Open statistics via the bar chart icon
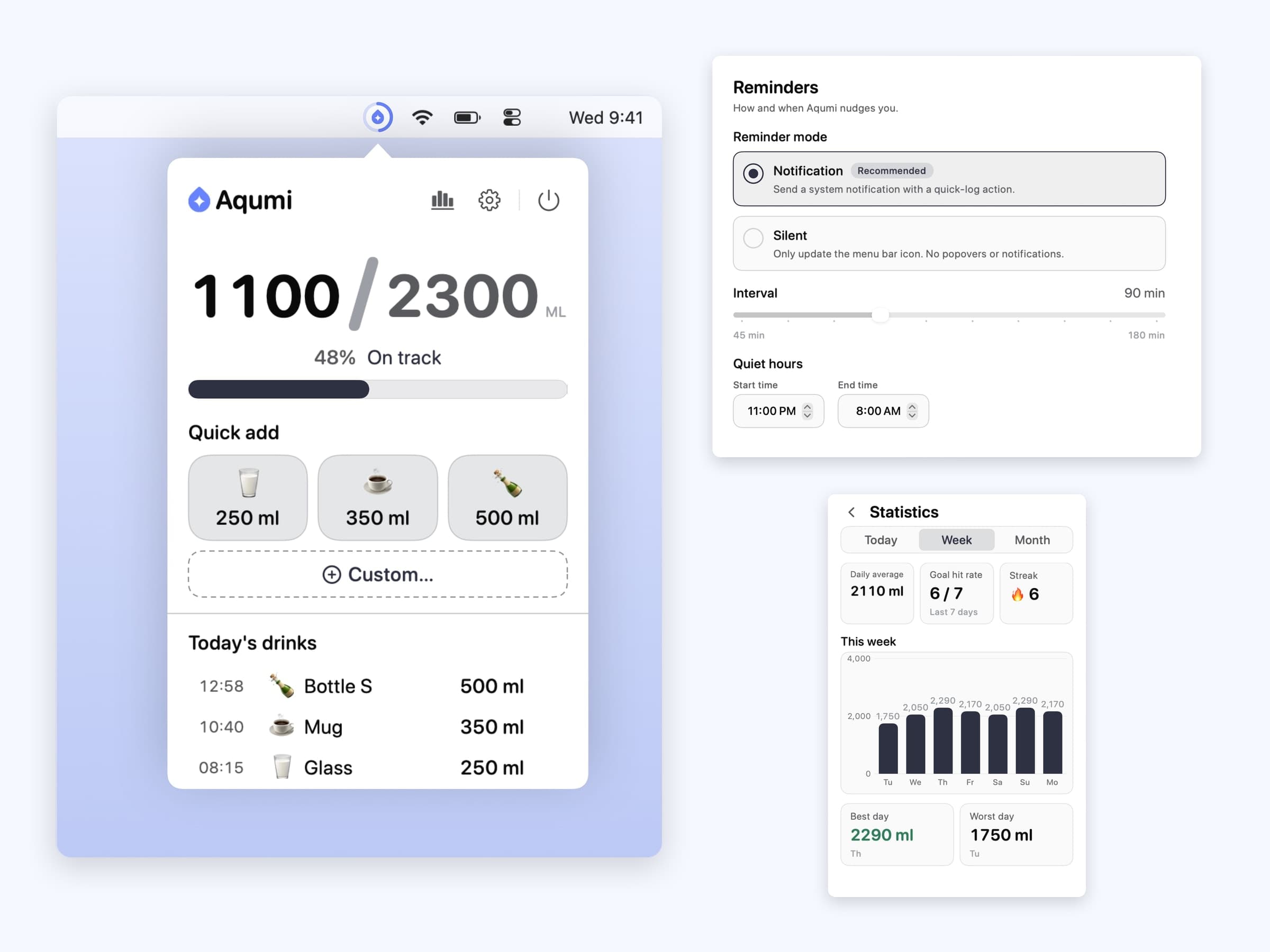This screenshot has width=1270, height=952. (442, 200)
